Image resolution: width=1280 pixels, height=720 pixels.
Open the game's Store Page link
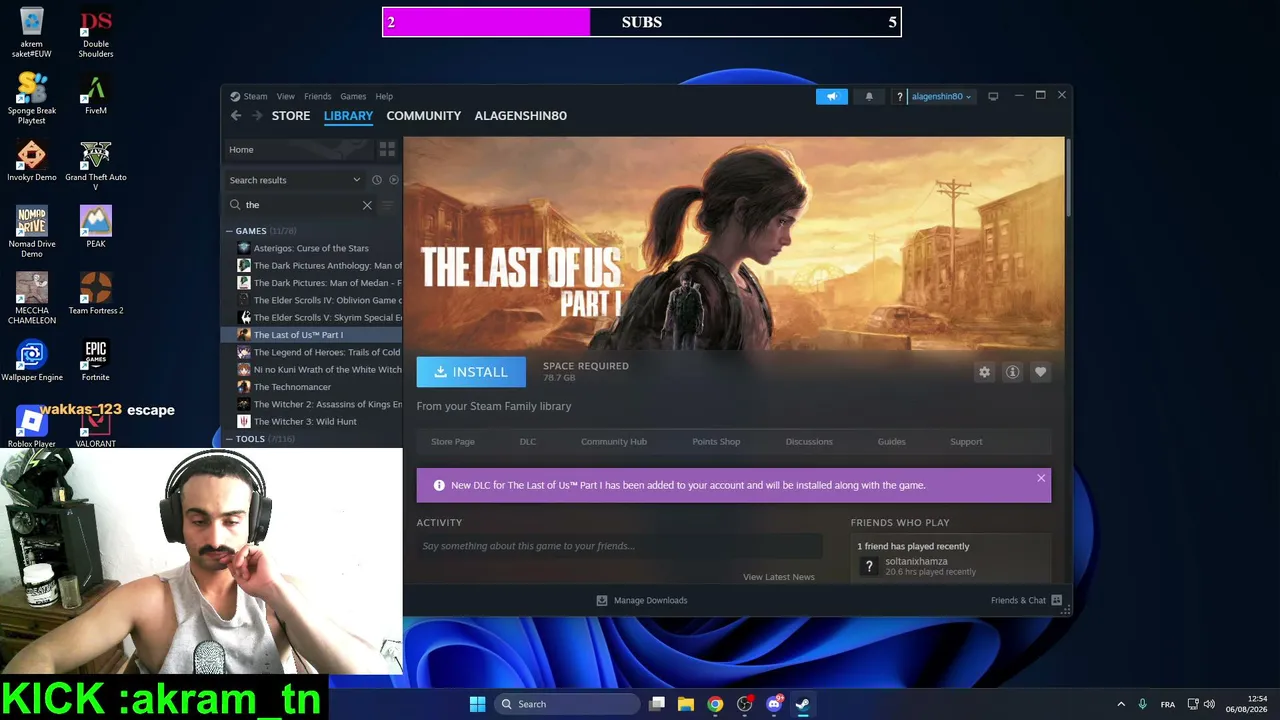tap(453, 442)
